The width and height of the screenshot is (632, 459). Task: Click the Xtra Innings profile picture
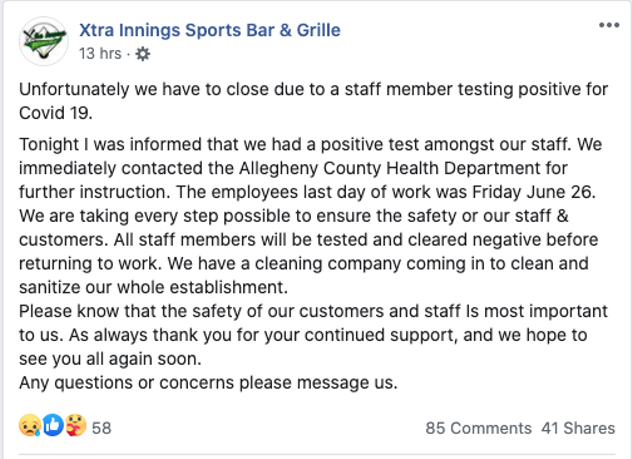pos(44,41)
